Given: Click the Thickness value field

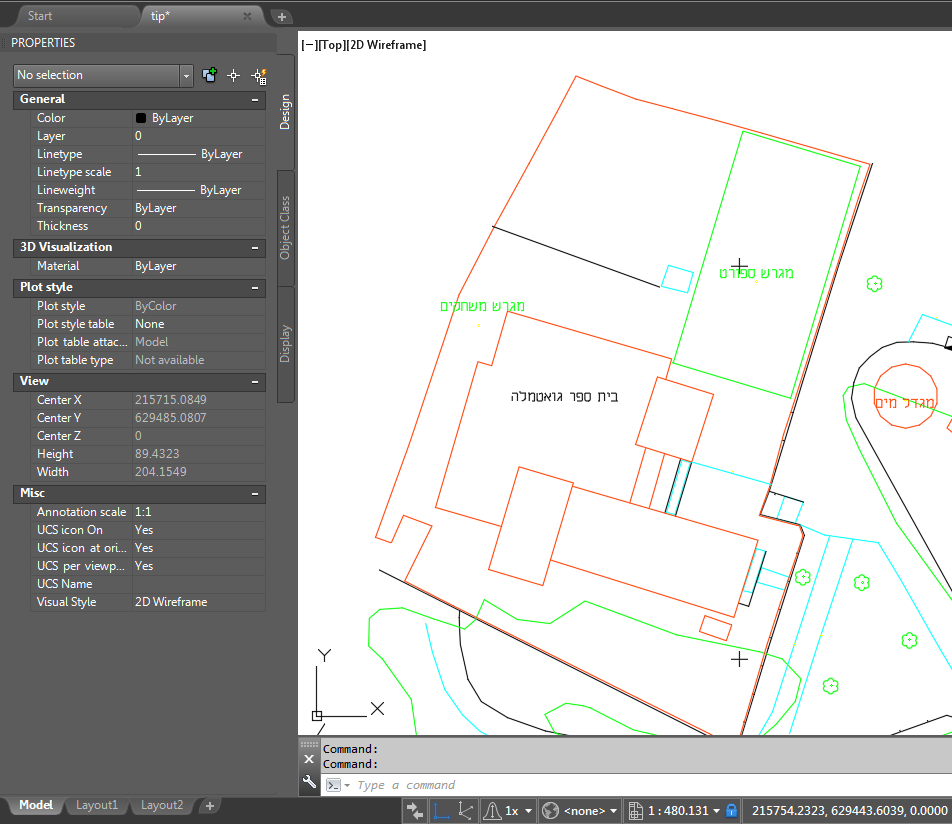Looking at the screenshot, I should 199,226.
